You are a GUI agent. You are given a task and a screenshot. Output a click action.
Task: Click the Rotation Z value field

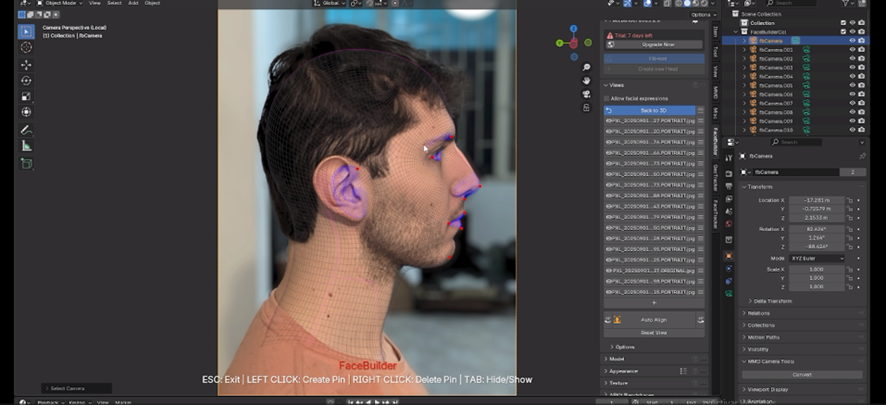coord(816,247)
